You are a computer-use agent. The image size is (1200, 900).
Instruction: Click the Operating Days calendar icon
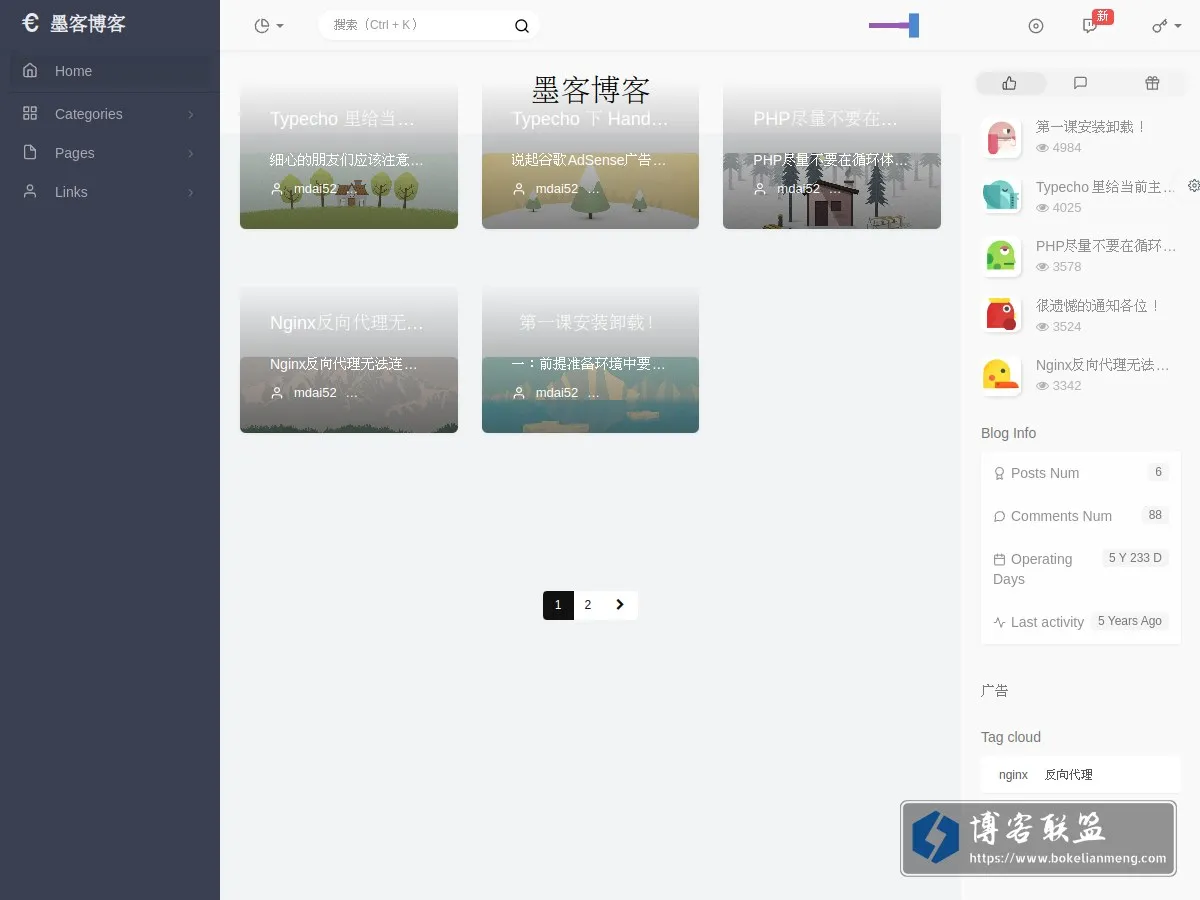[x=999, y=560]
